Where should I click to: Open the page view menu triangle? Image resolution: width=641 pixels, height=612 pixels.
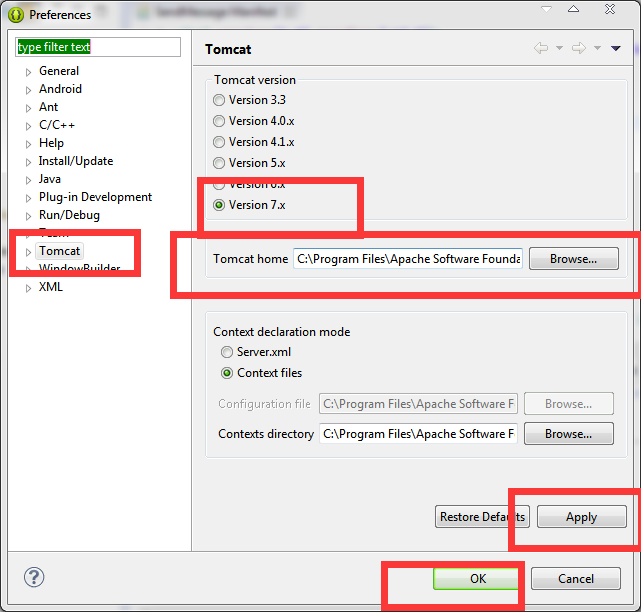pyautogui.click(x=616, y=48)
